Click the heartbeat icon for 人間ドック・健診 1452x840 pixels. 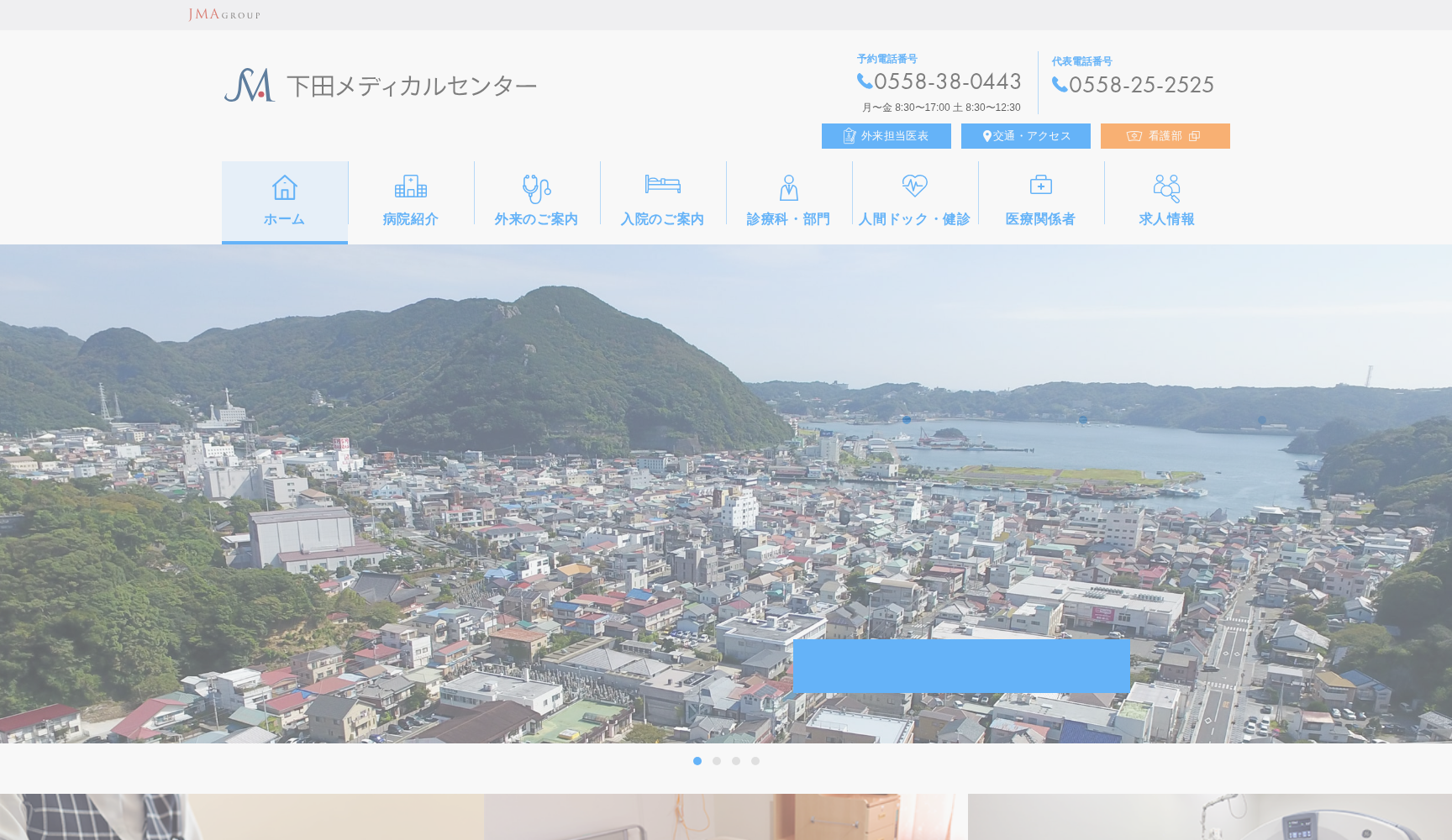(914, 186)
